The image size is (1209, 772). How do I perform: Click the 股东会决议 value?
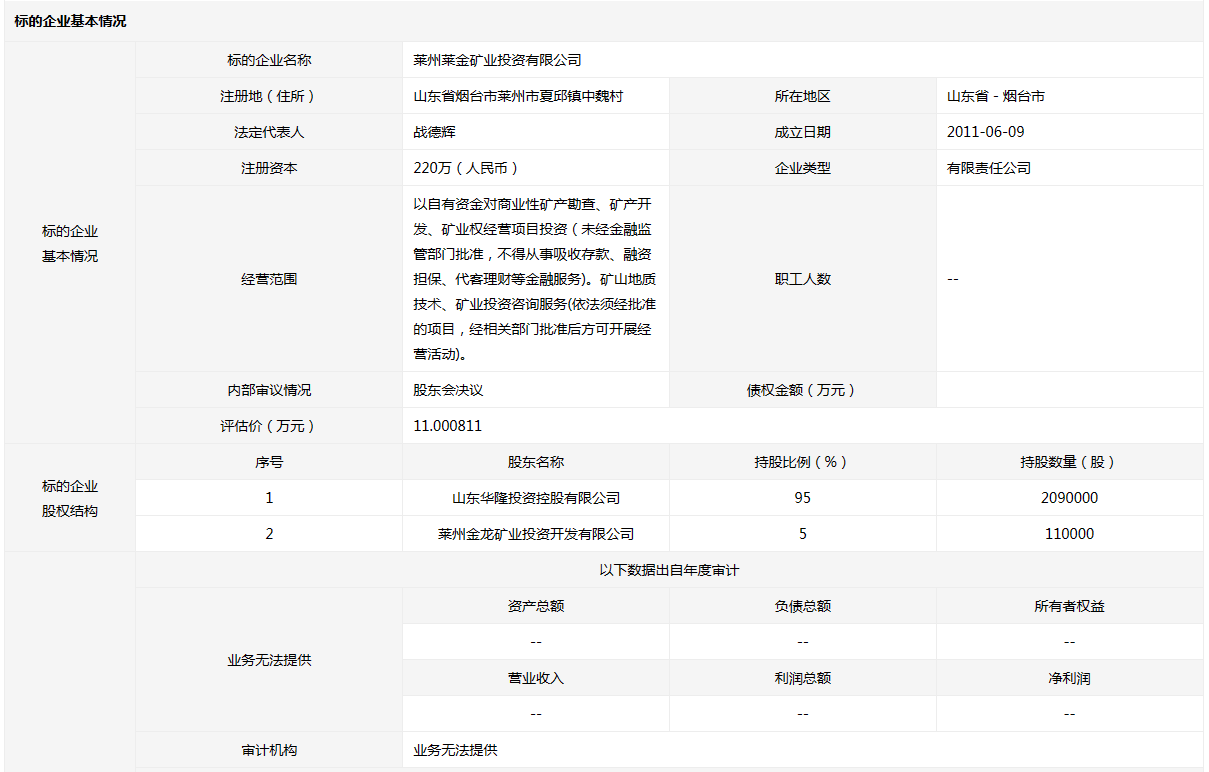tap(448, 390)
